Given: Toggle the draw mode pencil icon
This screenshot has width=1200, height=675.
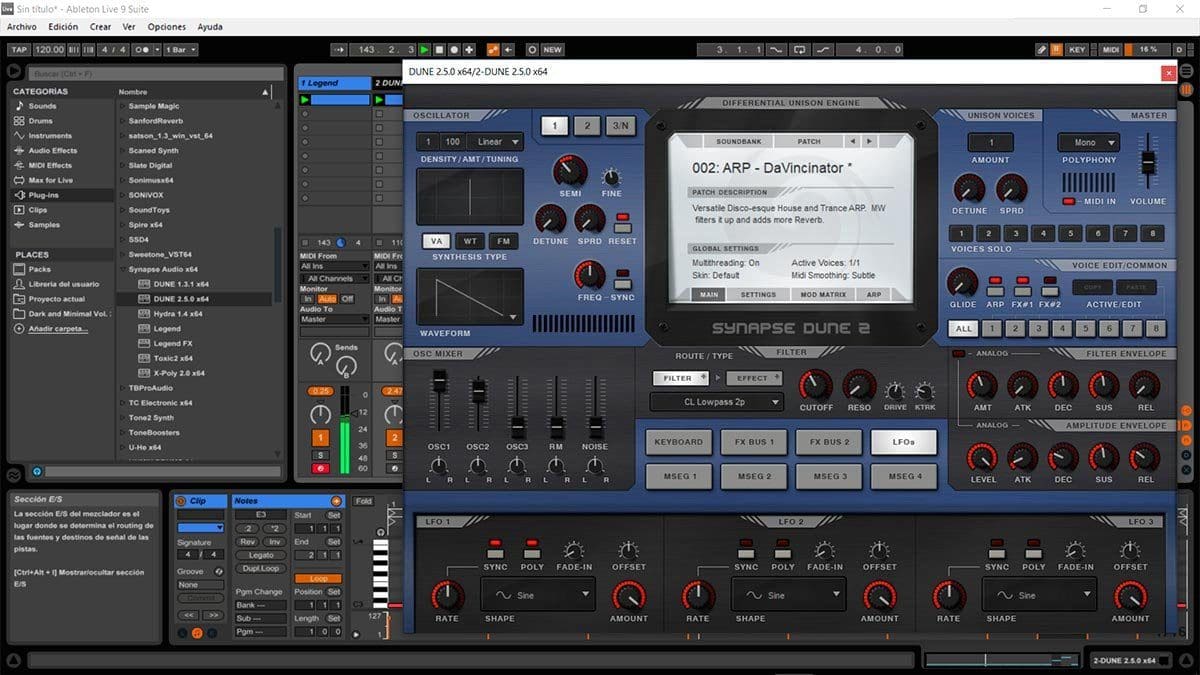Looking at the screenshot, I should tap(1041, 49).
